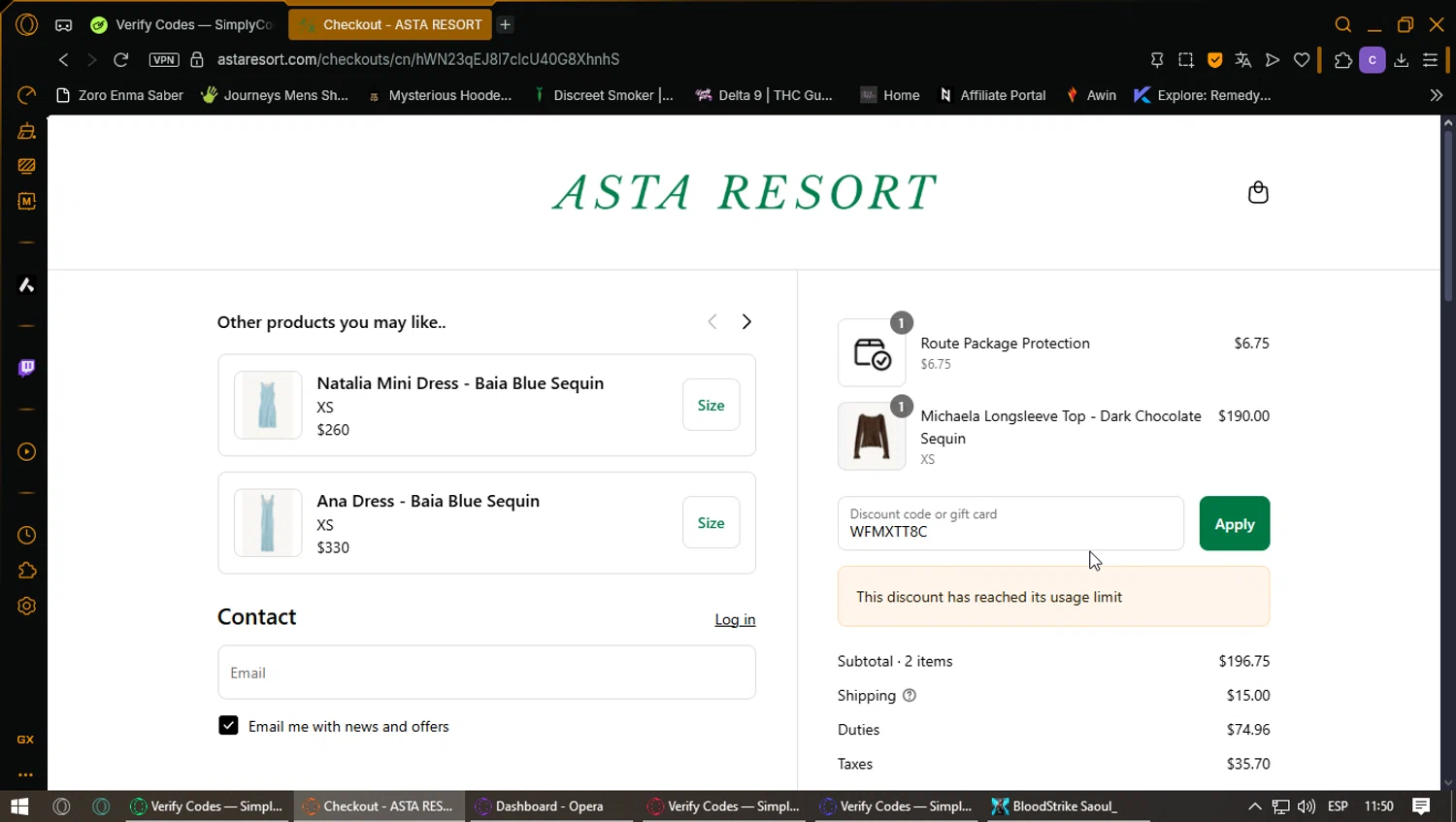The image size is (1456, 822).
Task: Open GX Corner at sidebar bottom
Action: click(26, 740)
